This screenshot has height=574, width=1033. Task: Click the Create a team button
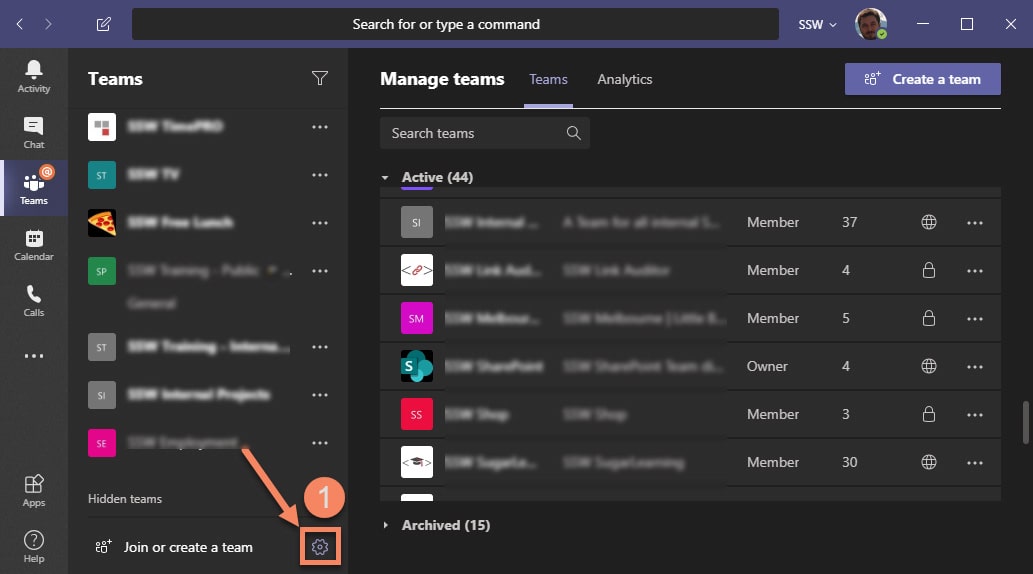(x=922, y=79)
